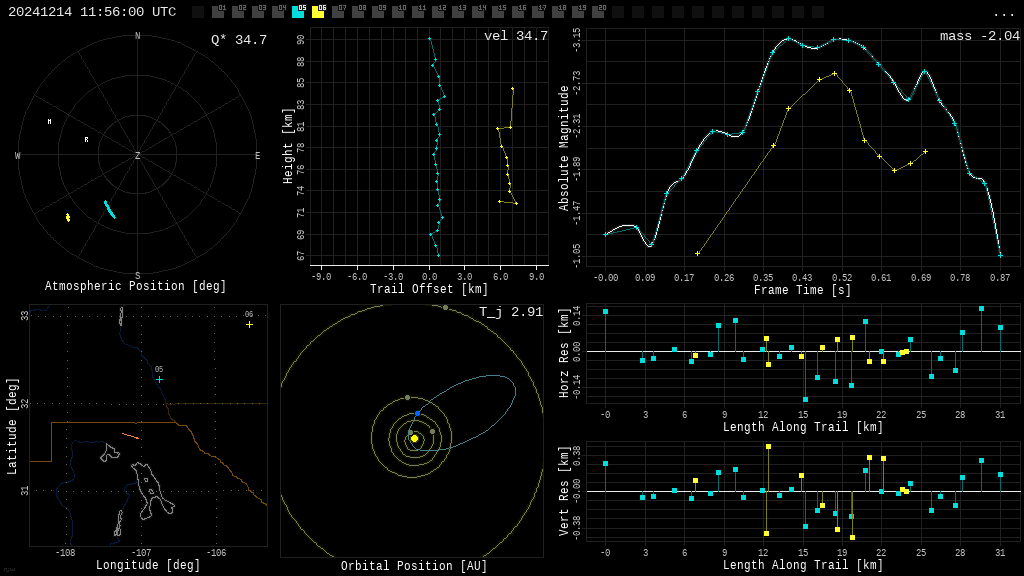This screenshot has width=1024, height=576.
Task: Click the yellow station 06 indicator box
Action: pyautogui.click(x=318, y=12)
